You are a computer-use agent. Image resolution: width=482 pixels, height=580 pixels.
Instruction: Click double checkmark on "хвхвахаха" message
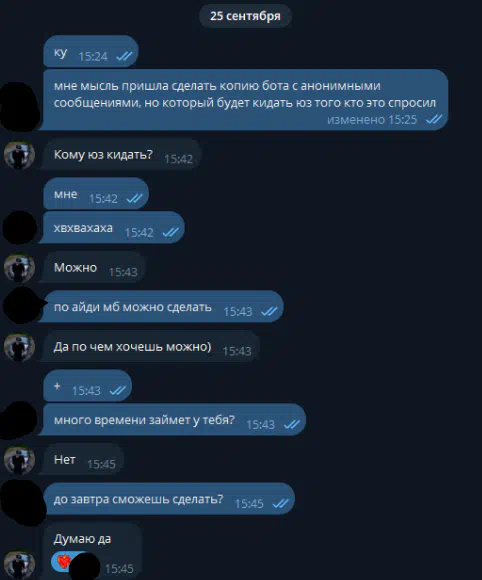click(x=171, y=232)
